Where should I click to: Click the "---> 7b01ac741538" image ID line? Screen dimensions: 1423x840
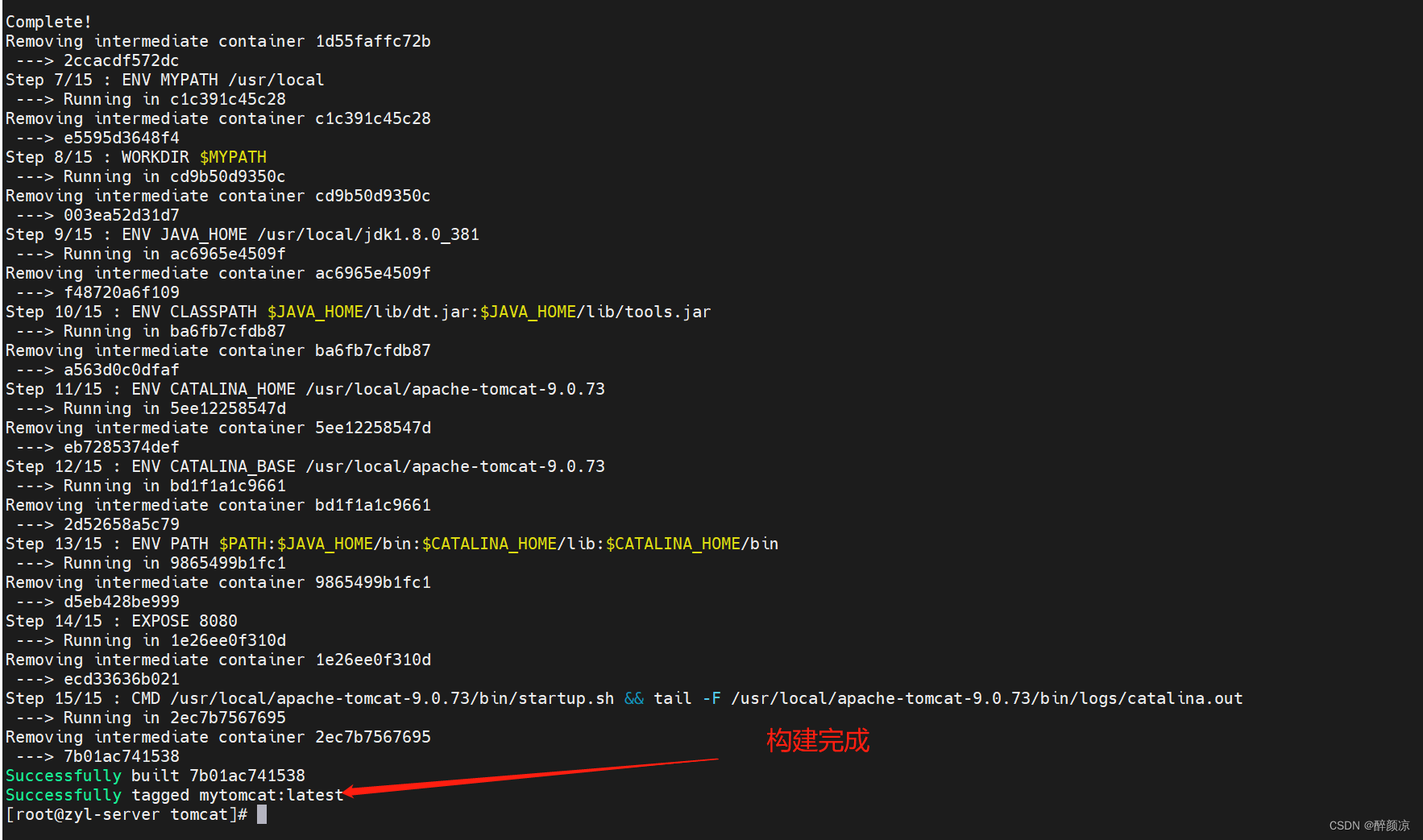(97, 756)
